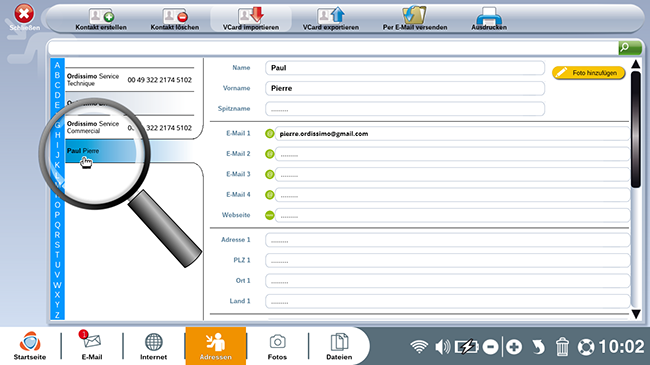The height and width of the screenshot is (365, 650).
Task: Click the green icon beside E-Mail 3
Action: coord(269,174)
